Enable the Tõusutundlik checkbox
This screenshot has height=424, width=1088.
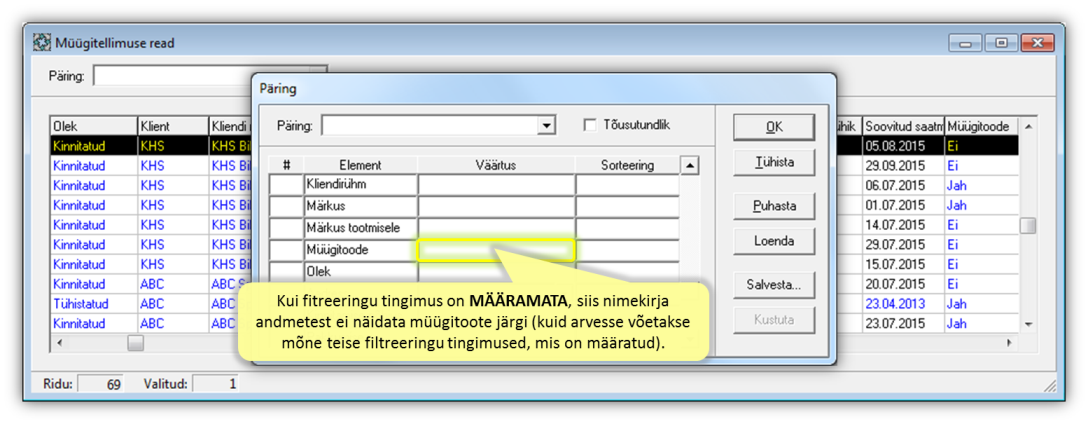click(x=590, y=126)
